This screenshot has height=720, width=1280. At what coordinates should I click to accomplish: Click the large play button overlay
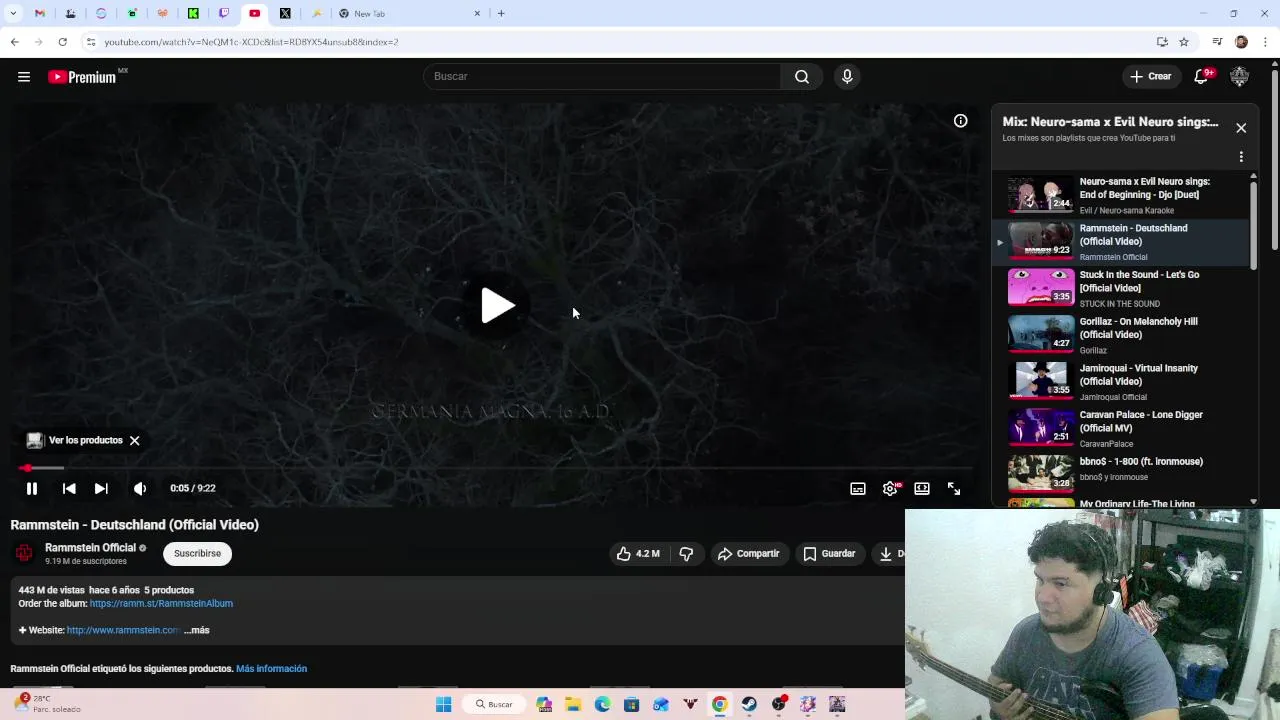[497, 306]
